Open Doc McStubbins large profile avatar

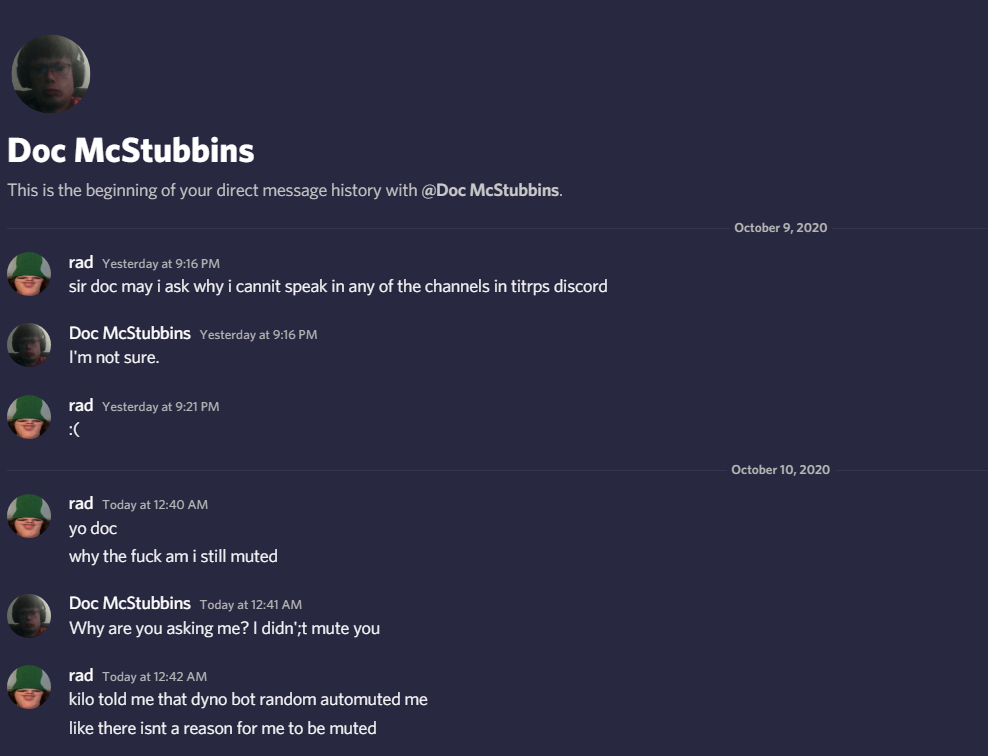pos(50,74)
